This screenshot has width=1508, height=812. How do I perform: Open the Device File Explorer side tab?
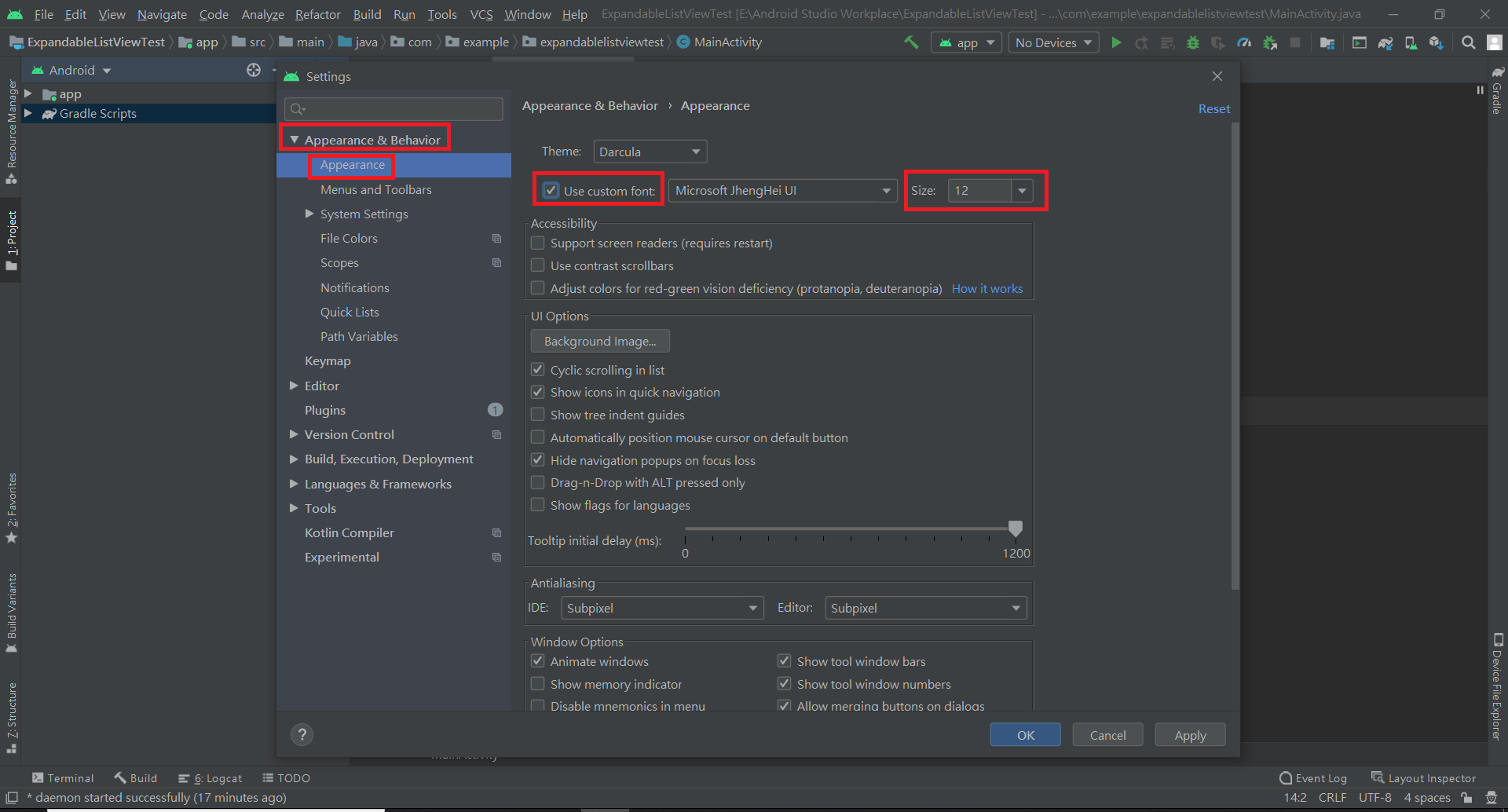(1497, 686)
